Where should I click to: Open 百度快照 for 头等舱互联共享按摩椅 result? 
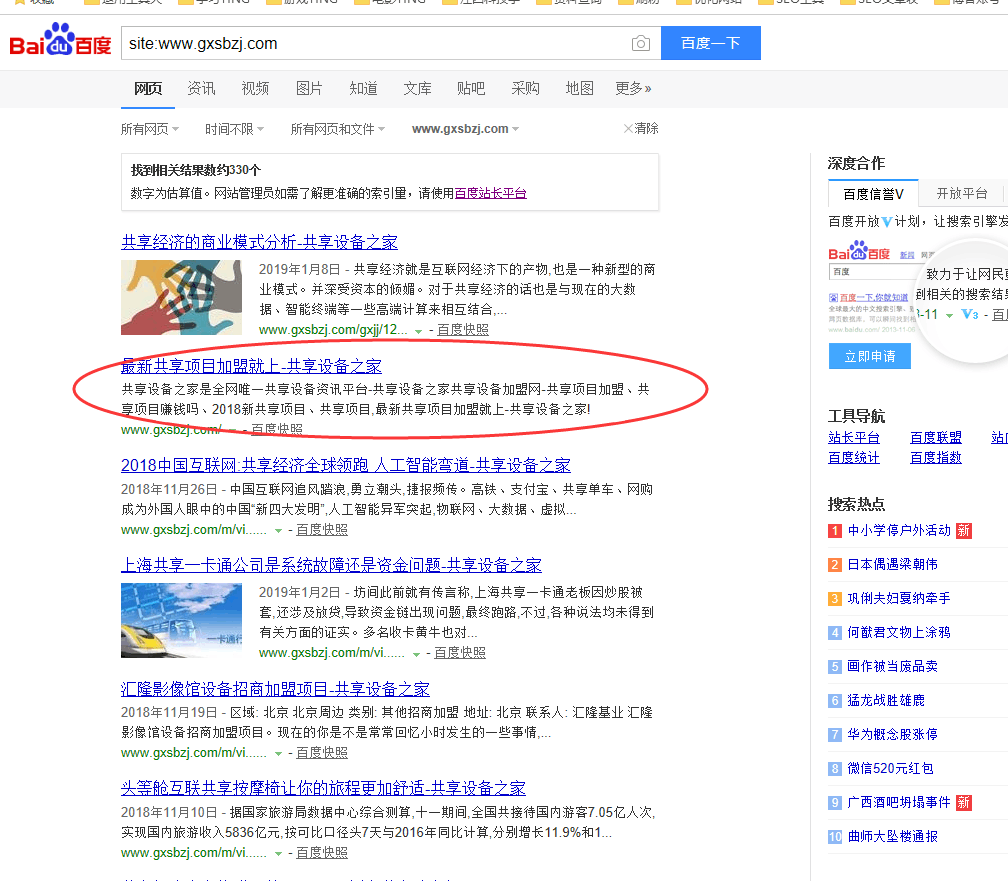click(322, 853)
